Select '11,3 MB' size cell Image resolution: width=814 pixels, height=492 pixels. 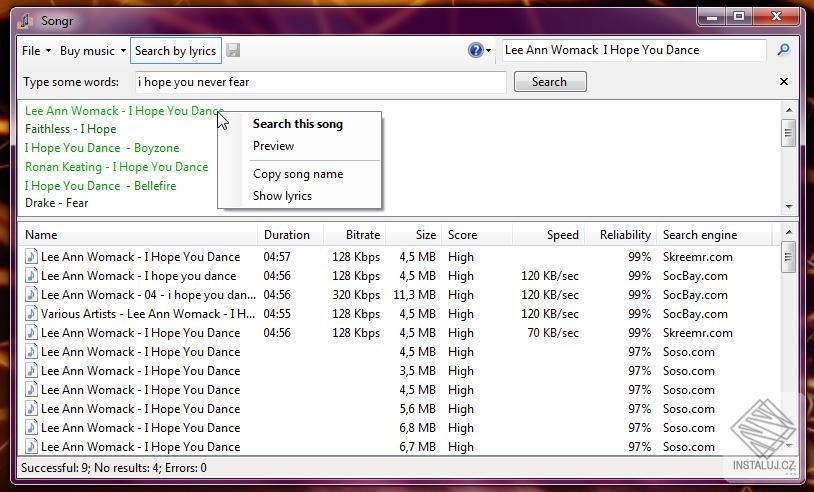(x=414, y=295)
